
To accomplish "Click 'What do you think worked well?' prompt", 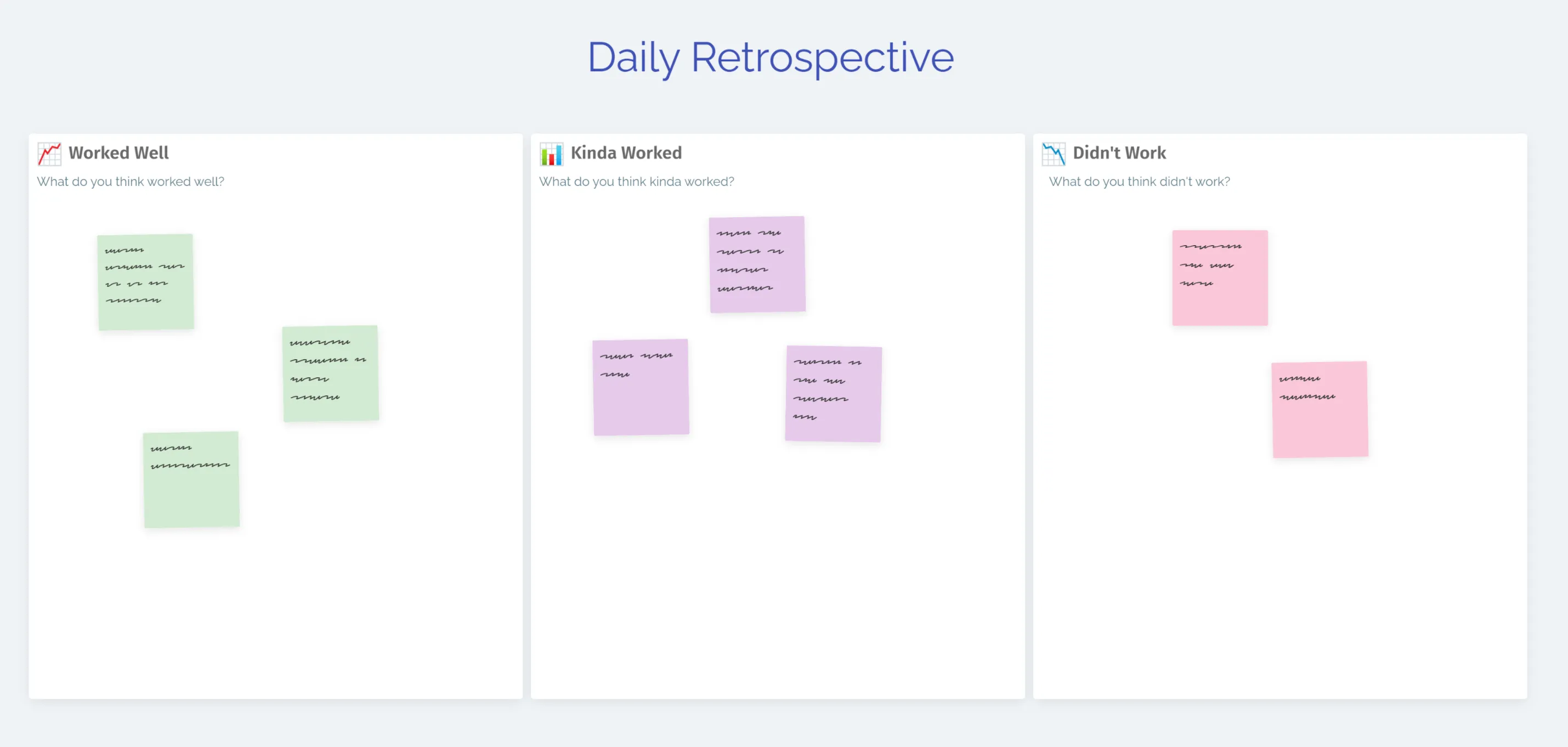I will pos(131,182).
